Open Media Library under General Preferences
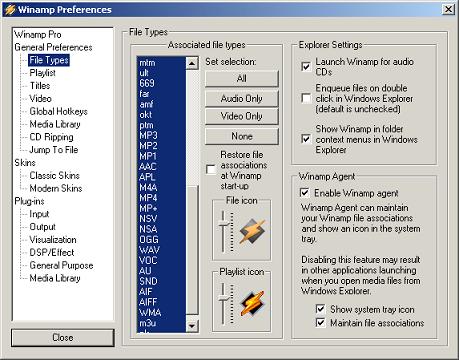This screenshot has height=360, width=459. 55,124
